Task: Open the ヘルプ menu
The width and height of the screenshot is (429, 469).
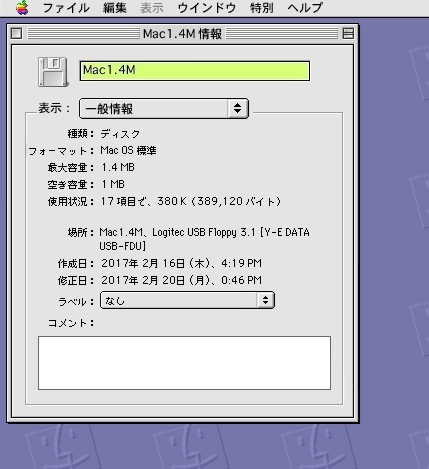Action: (x=305, y=8)
